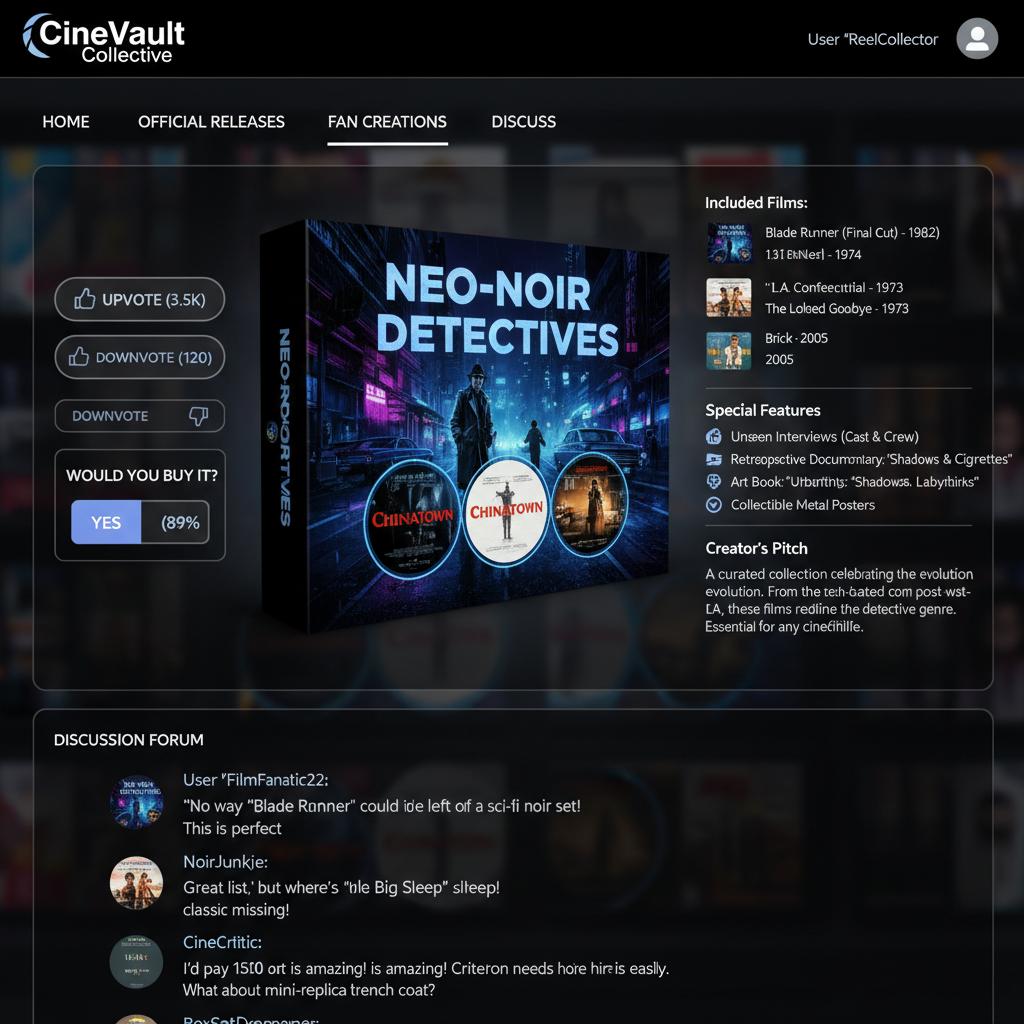Go to the Home tab

(x=66, y=122)
